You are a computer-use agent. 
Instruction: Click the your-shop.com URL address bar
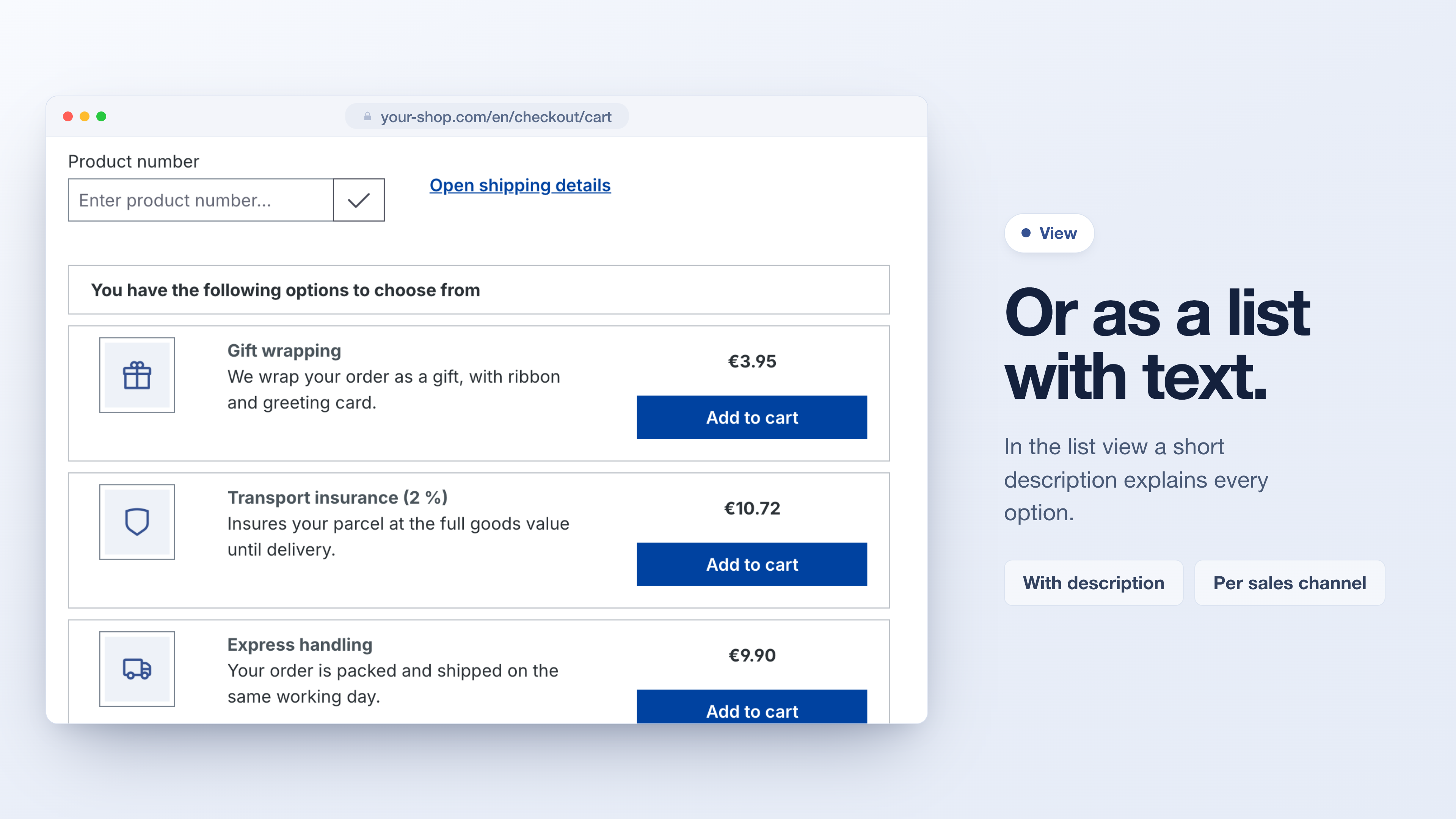tap(486, 116)
